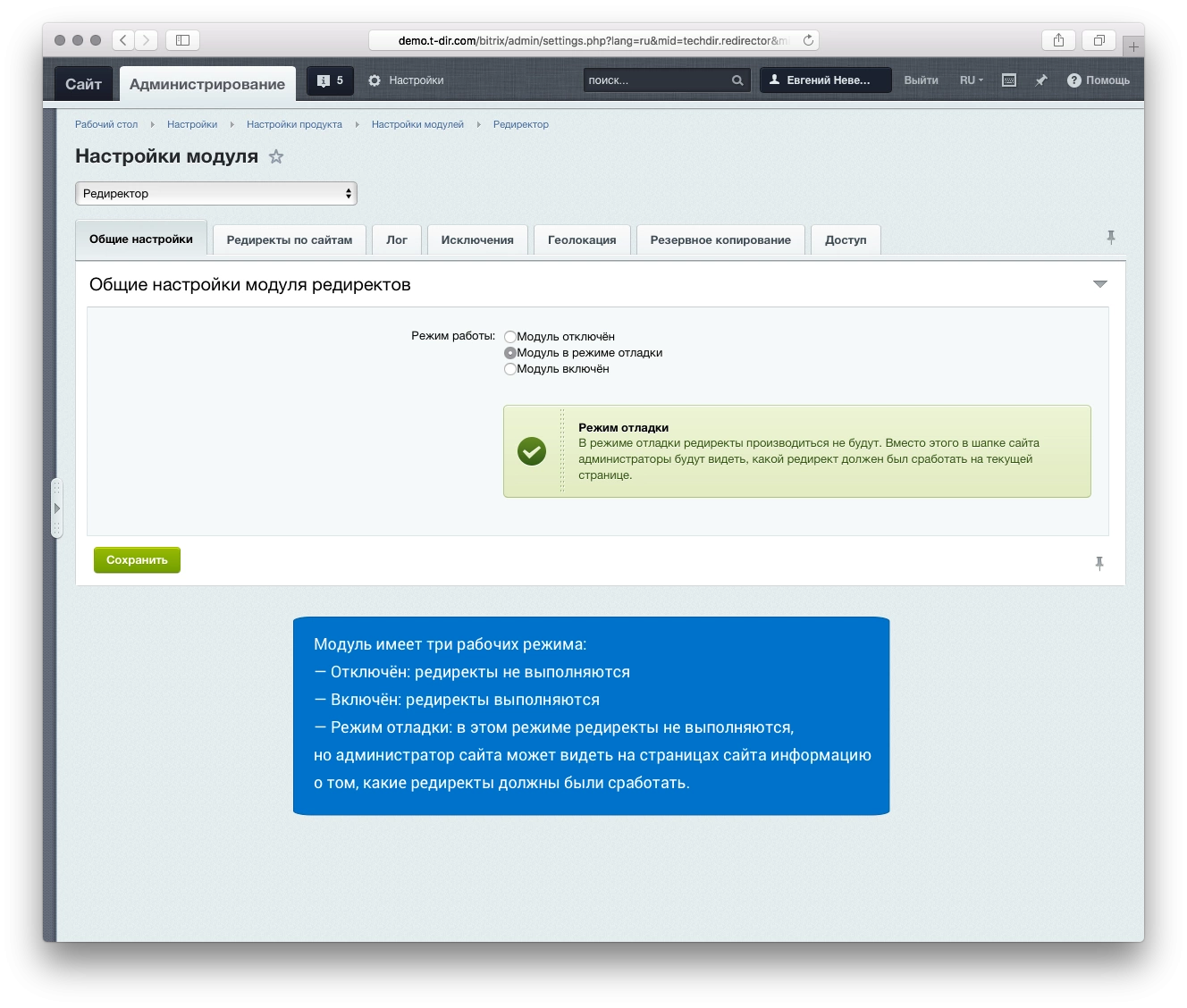The image size is (1187, 1008).
Task: Click the keyboard icon in top bar
Action: click(1009, 80)
